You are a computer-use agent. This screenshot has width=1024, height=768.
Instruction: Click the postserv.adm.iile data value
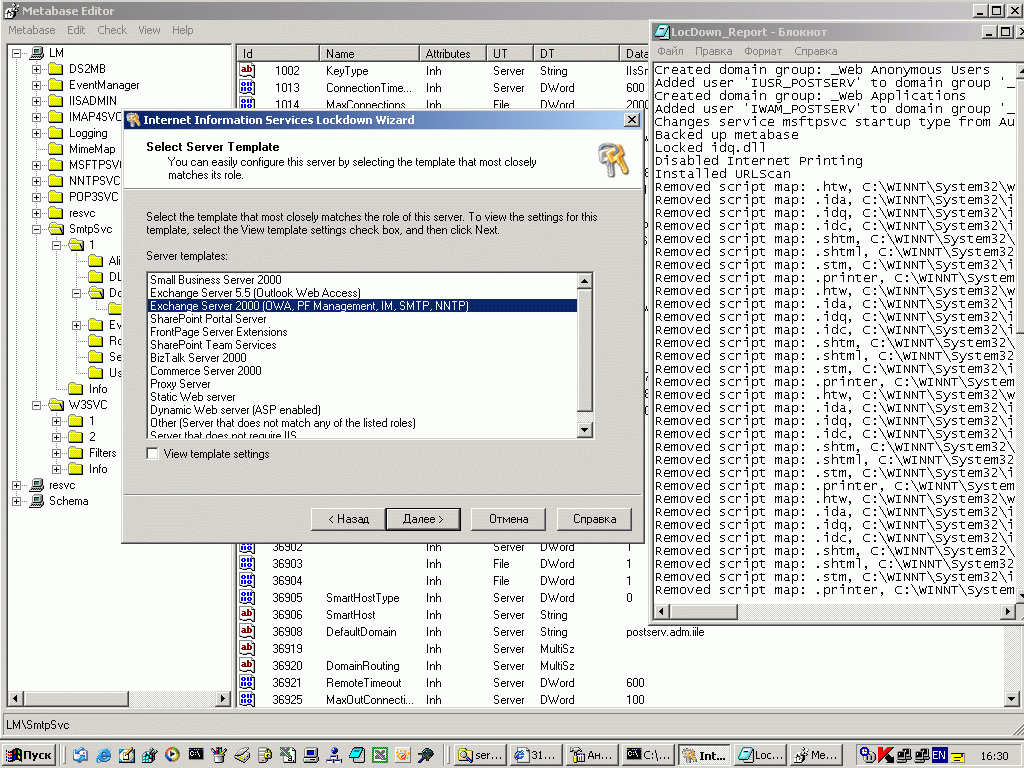click(665, 632)
